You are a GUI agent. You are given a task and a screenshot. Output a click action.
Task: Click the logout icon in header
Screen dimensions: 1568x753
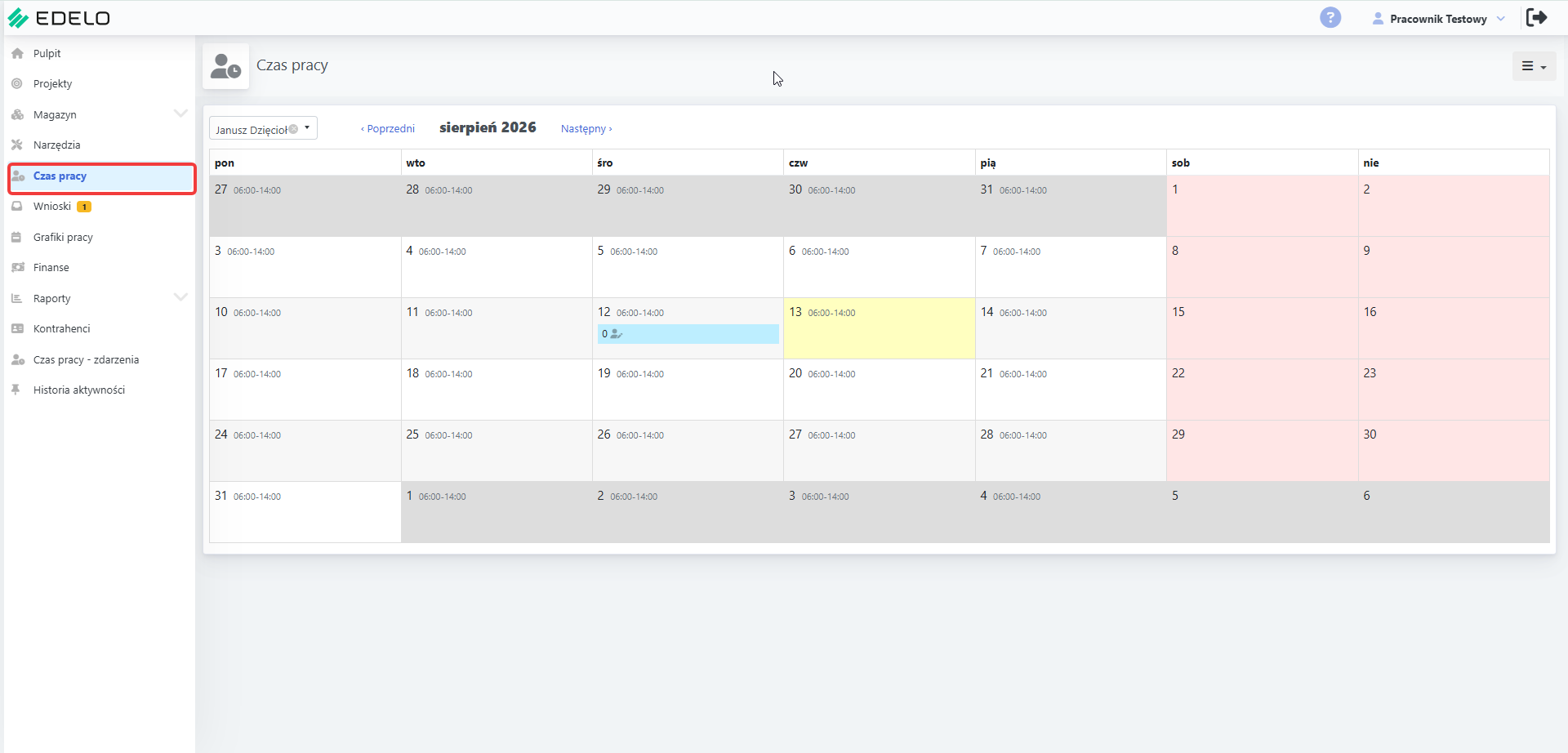[1536, 17]
